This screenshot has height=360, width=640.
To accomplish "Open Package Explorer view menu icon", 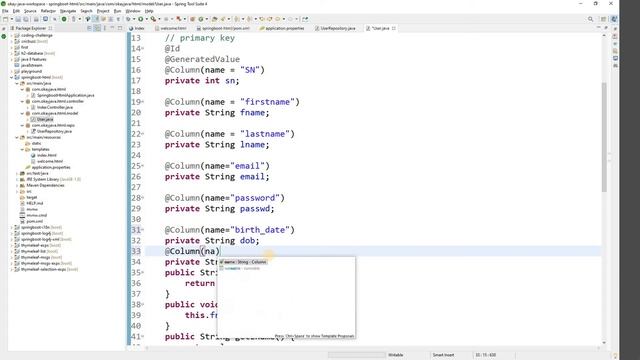I will tap(105, 28).
